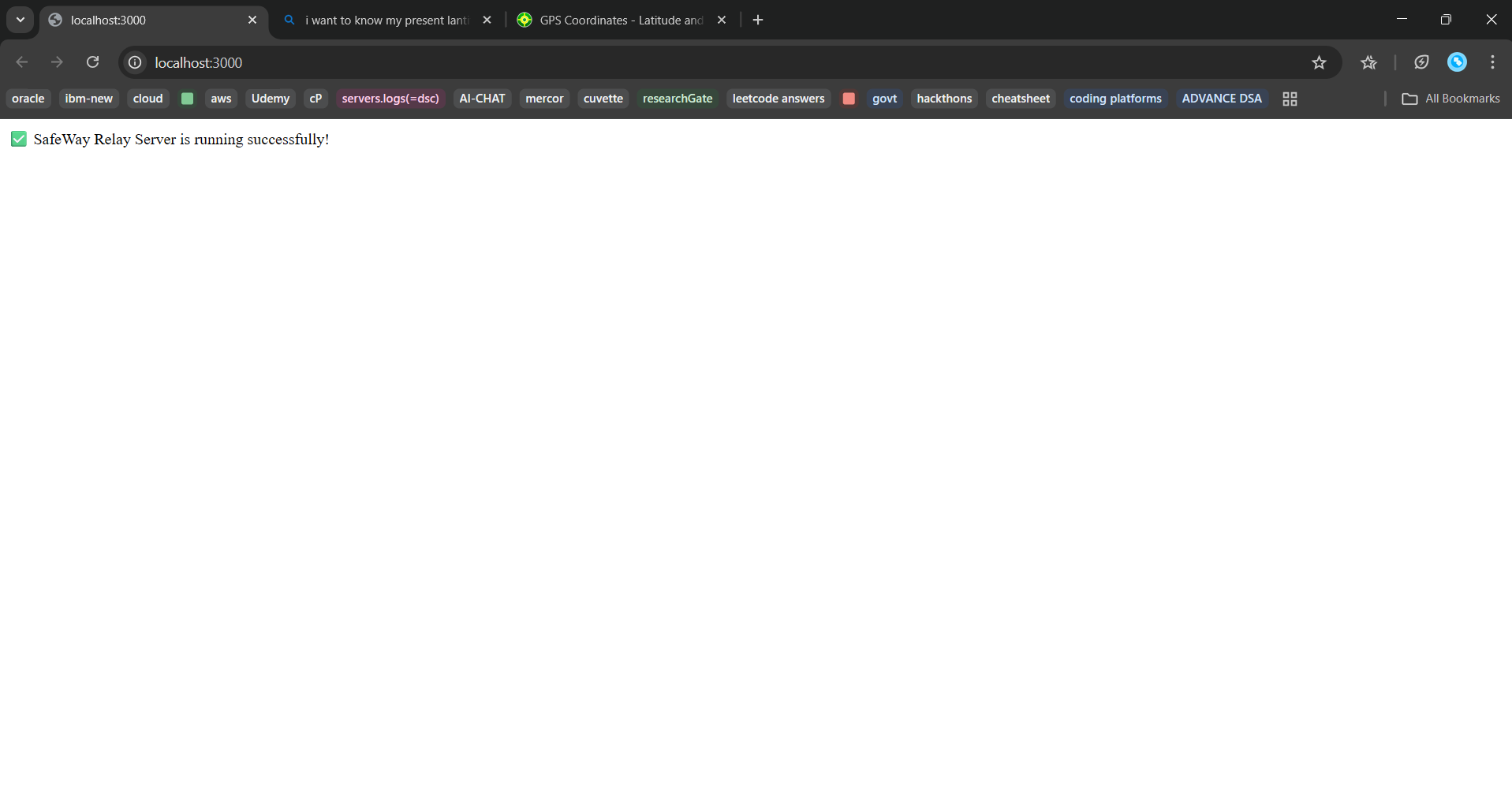Close the GPS Coordinates tab
1512x791 pixels.
tap(722, 20)
